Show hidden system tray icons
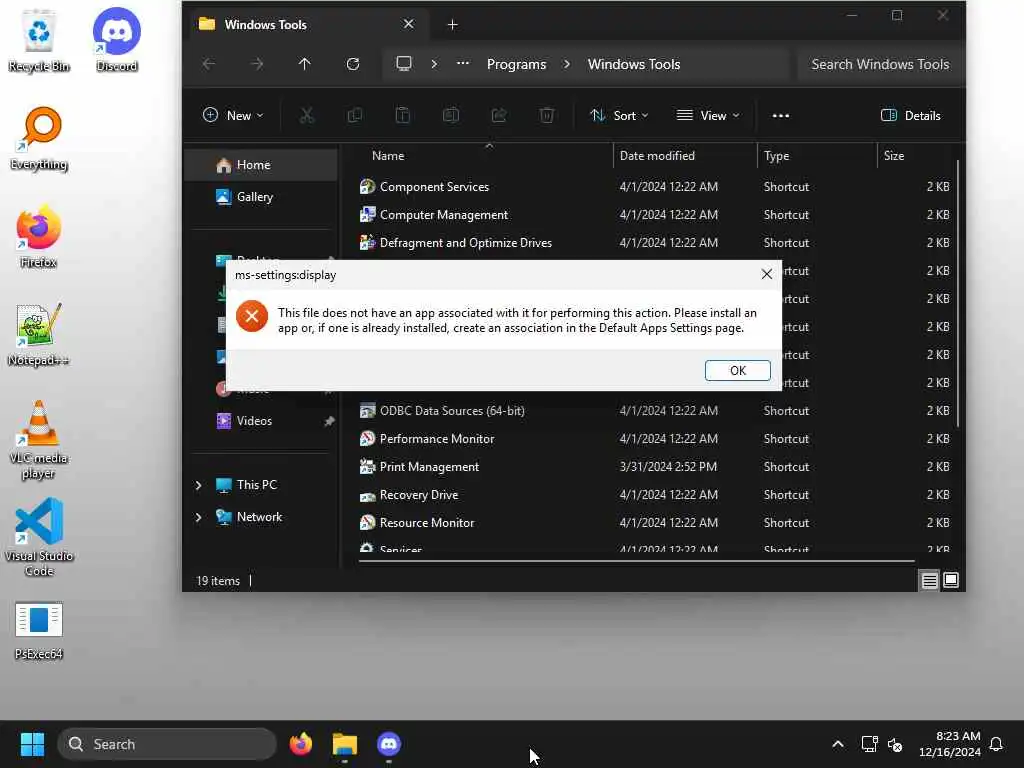 tap(838, 744)
